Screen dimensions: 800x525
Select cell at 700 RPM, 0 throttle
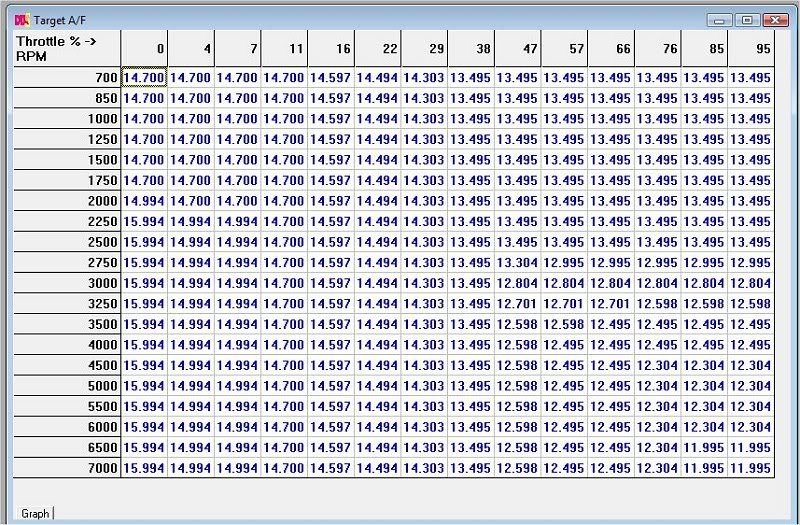click(x=144, y=77)
